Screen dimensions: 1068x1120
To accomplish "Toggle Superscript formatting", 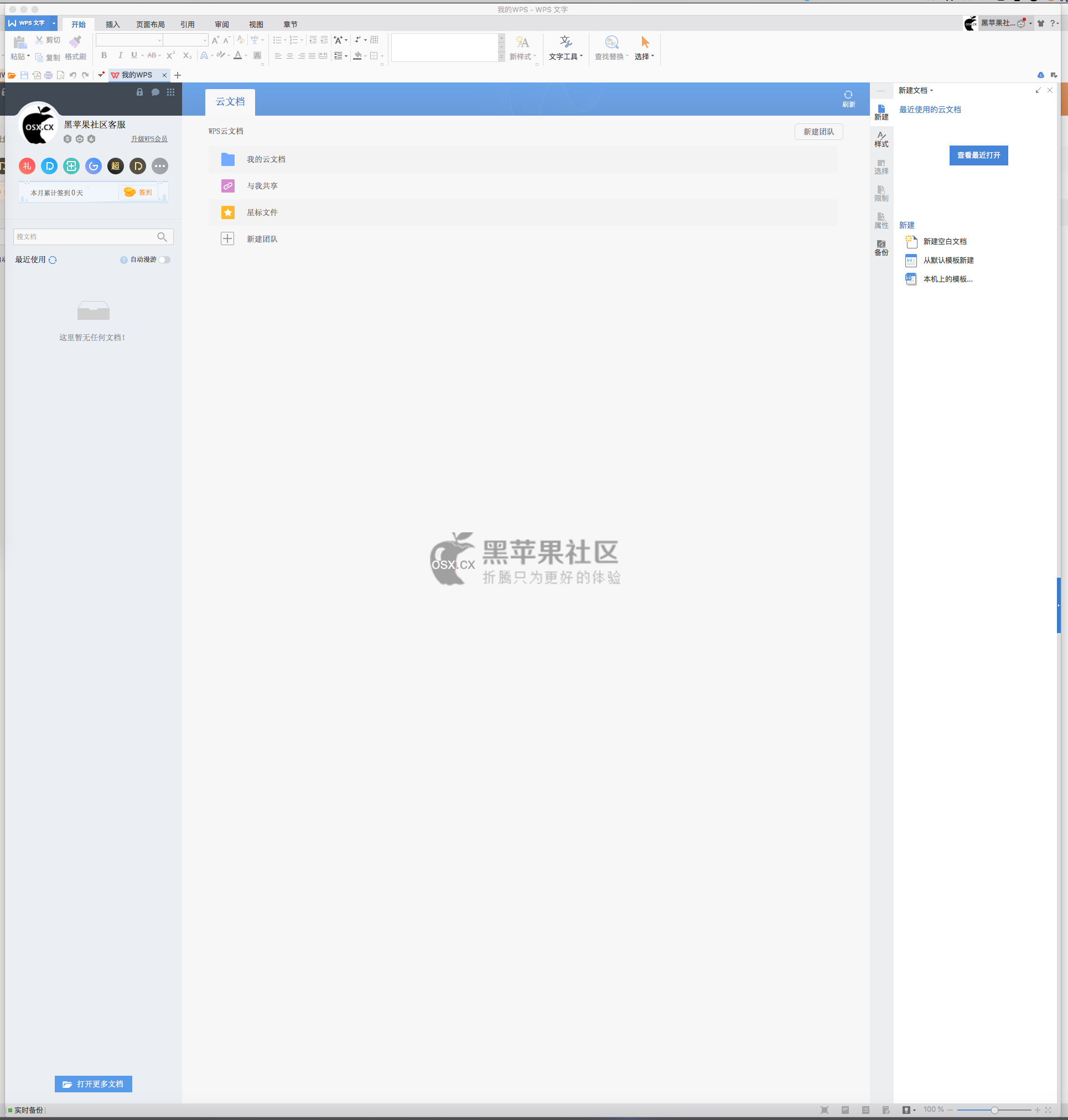I will (170, 55).
